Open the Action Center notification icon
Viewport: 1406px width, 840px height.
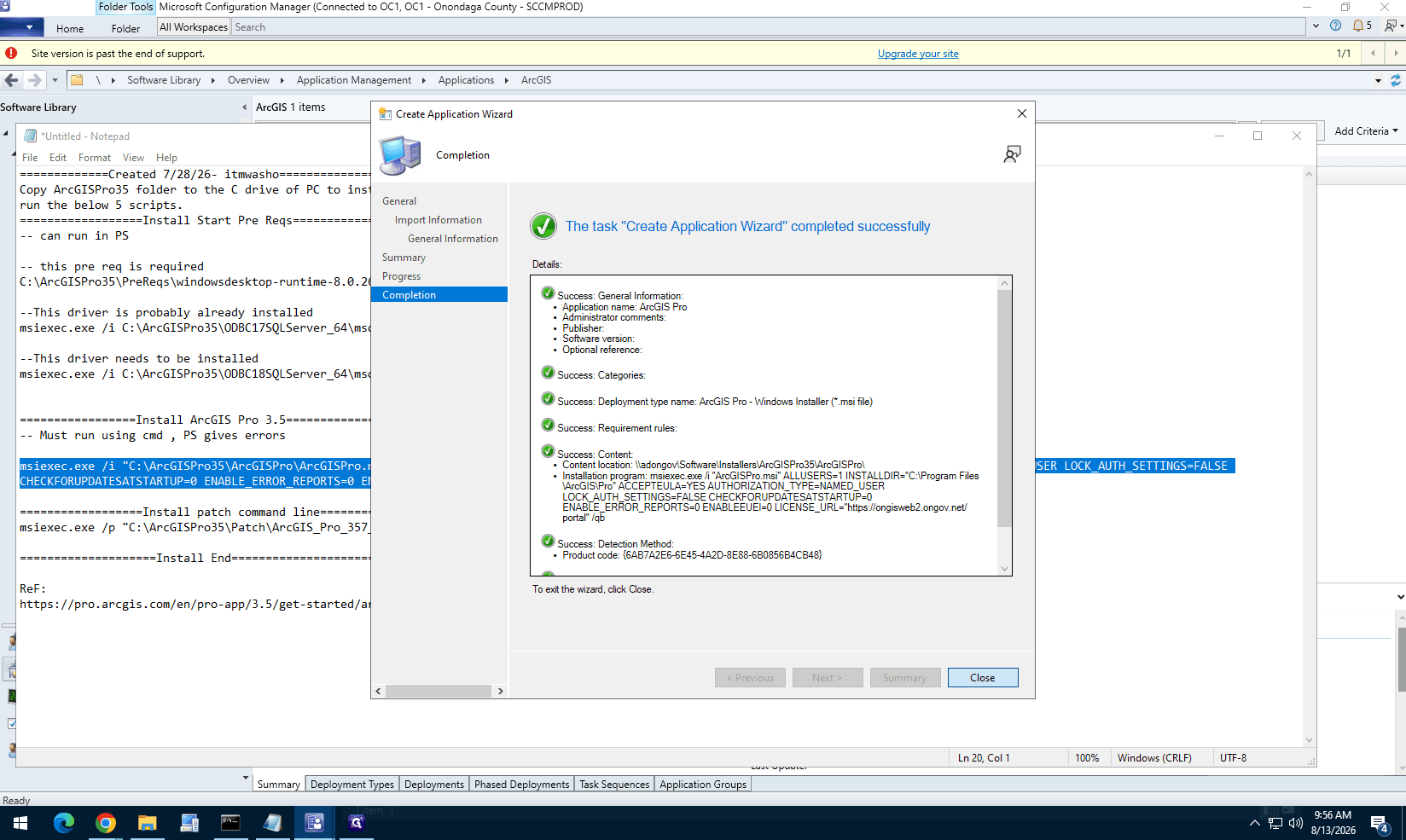tap(1380, 823)
